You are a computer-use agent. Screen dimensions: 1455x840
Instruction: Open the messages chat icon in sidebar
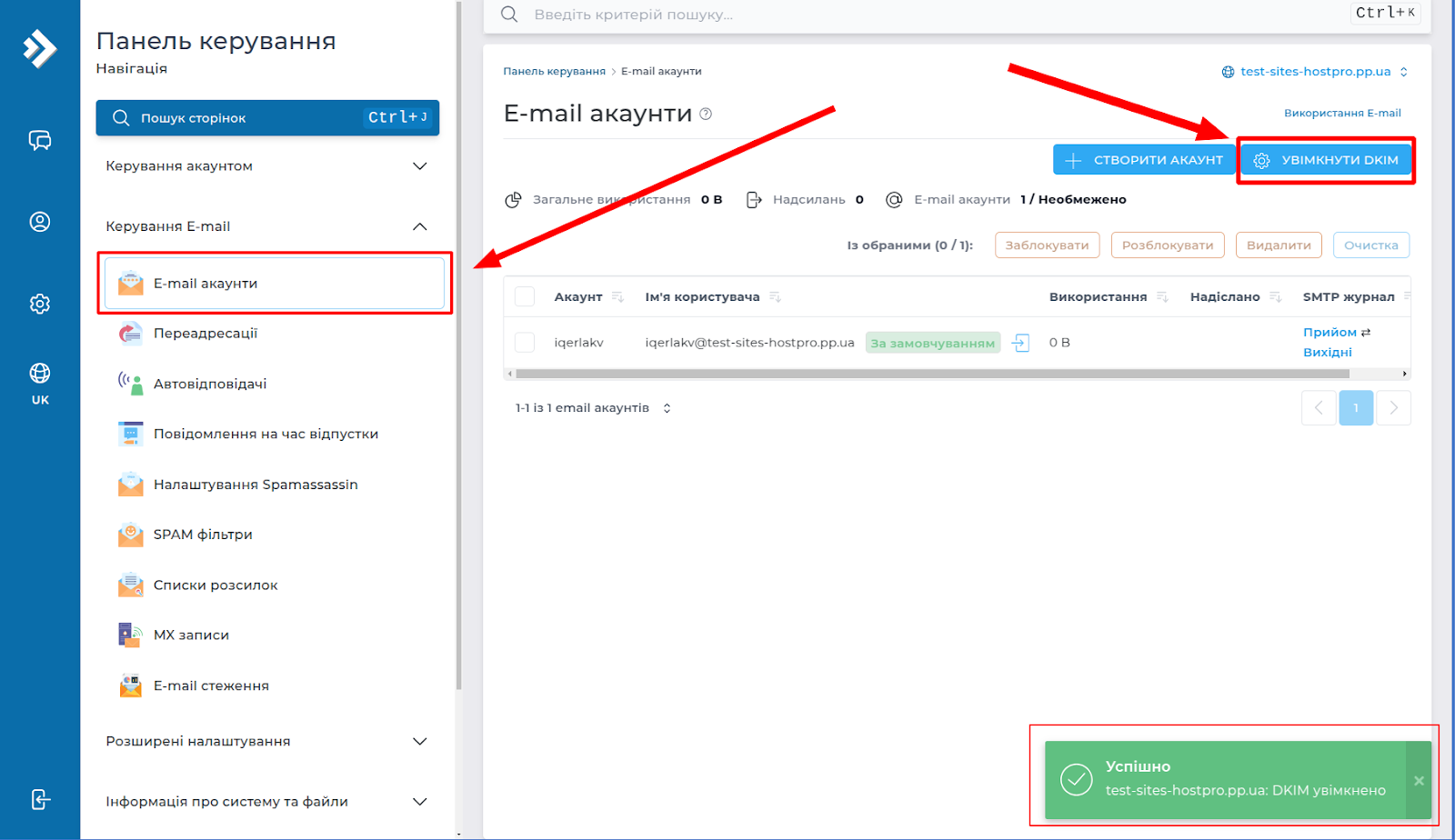[x=40, y=140]
